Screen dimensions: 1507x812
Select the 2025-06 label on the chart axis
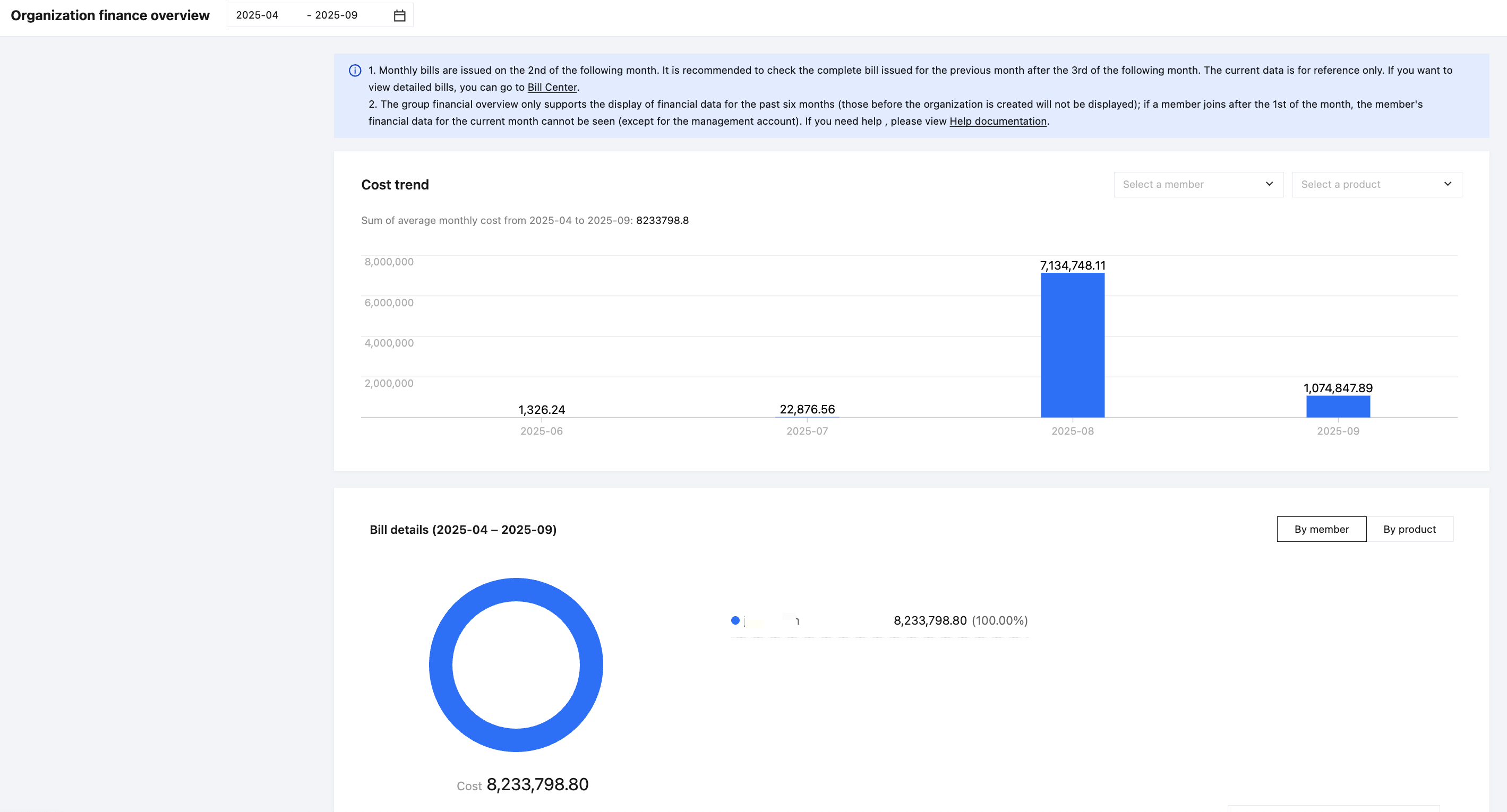(x=541, y=431)
